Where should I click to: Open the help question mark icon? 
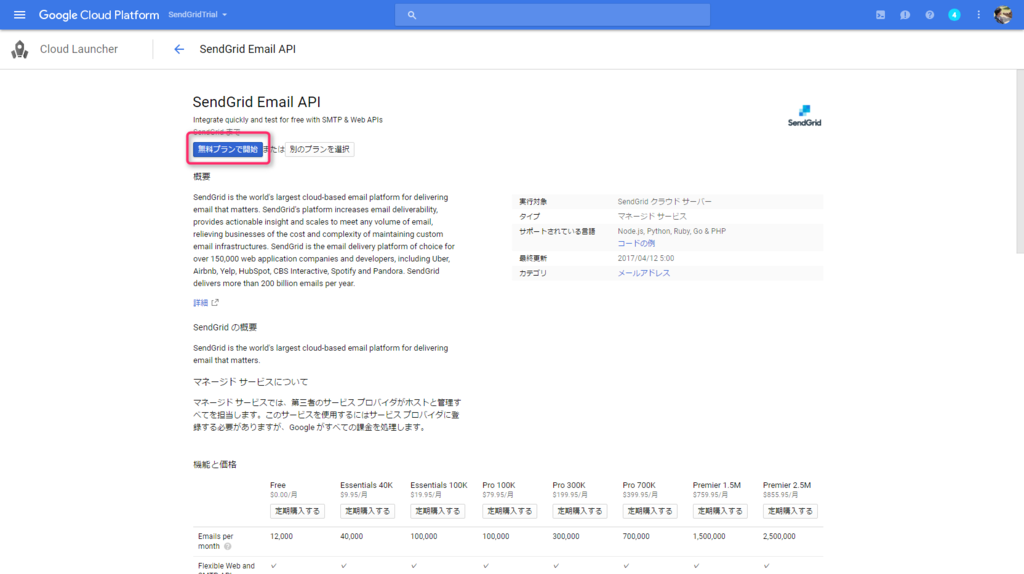click(x=929, y=14)
